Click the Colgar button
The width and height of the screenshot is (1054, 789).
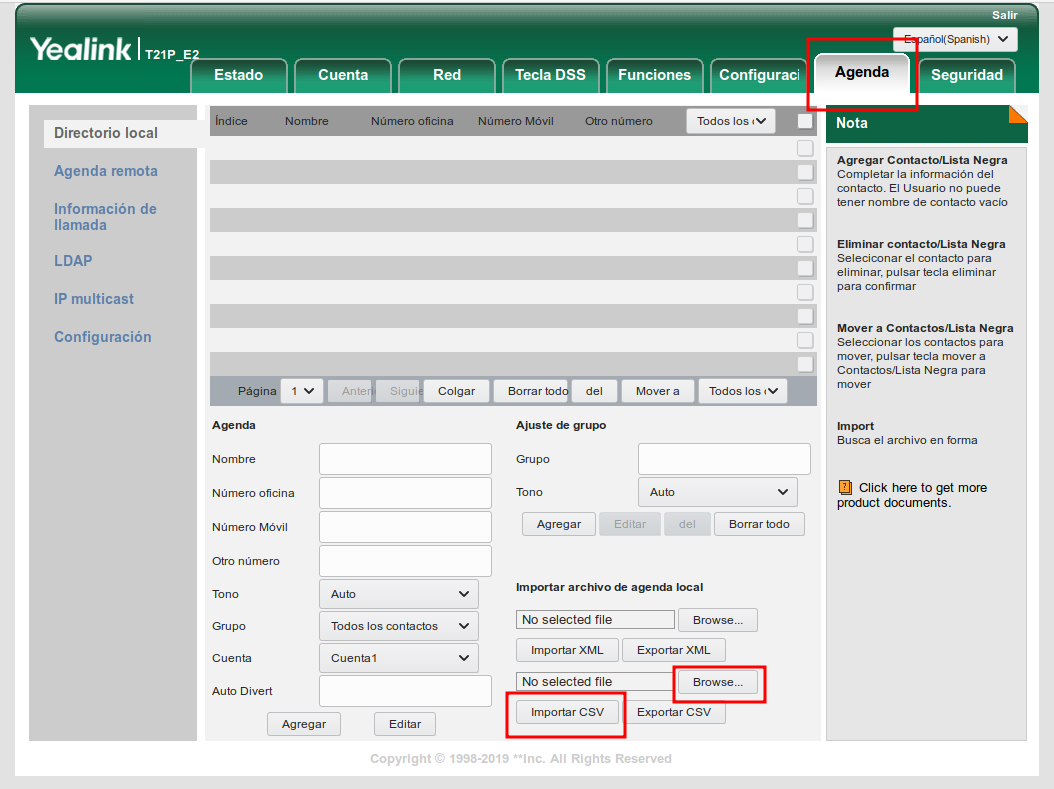coord(456,391)
